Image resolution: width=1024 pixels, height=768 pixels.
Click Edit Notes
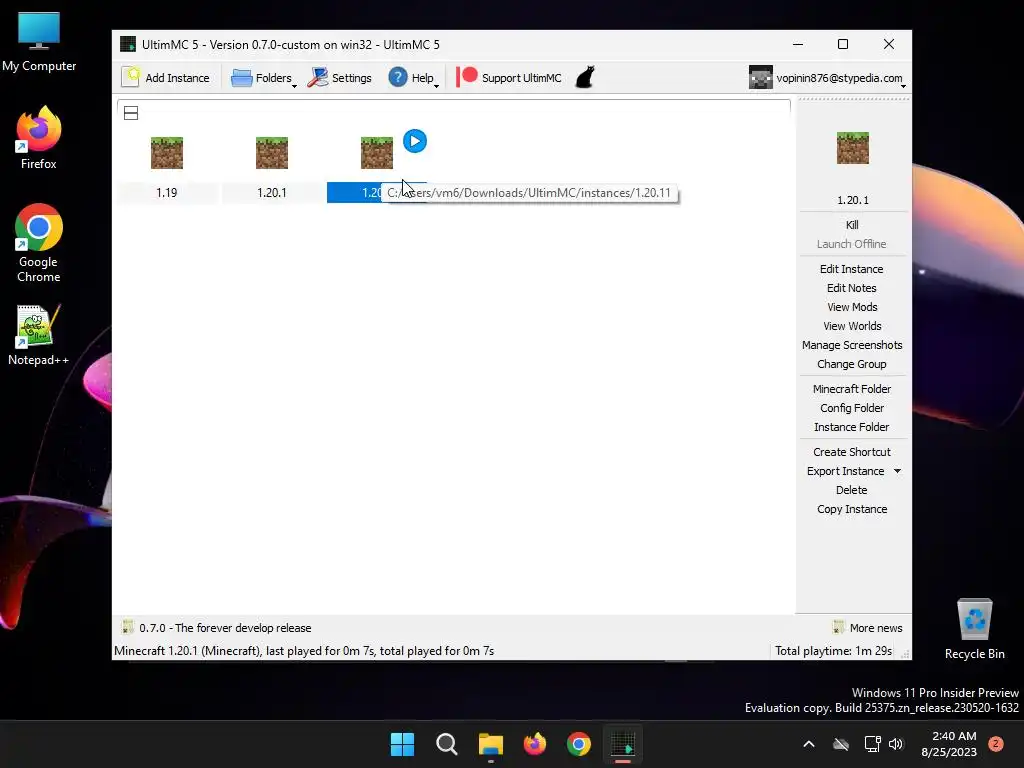(852, 288)
